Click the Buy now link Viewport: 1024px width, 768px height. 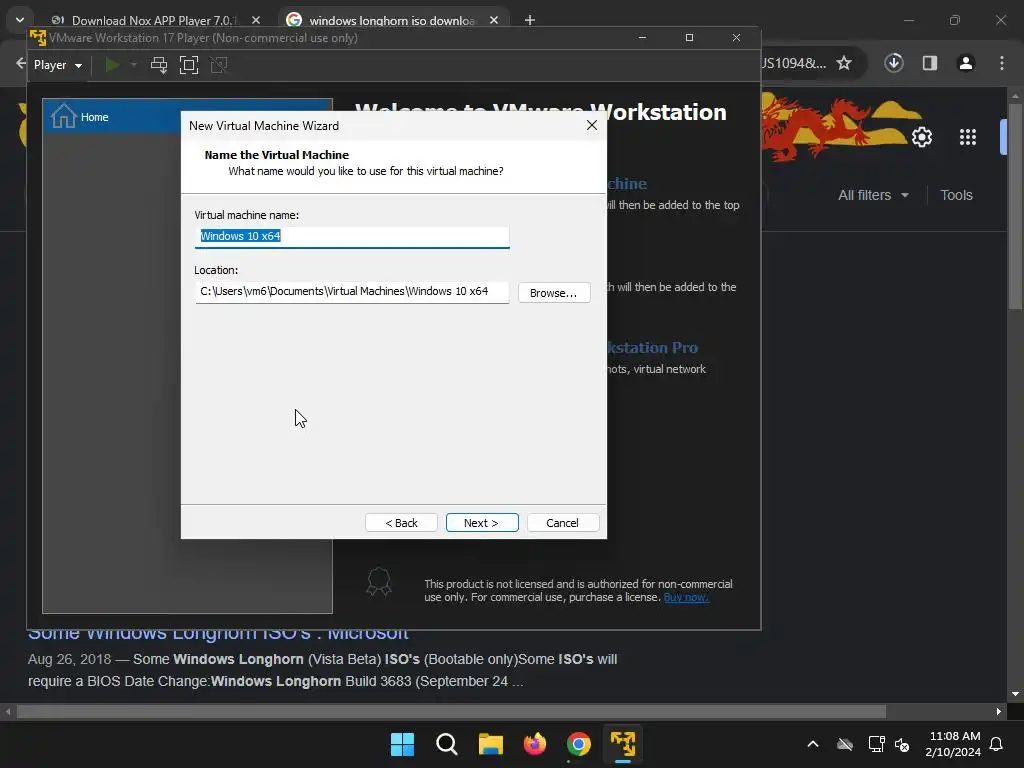point(686,597)
